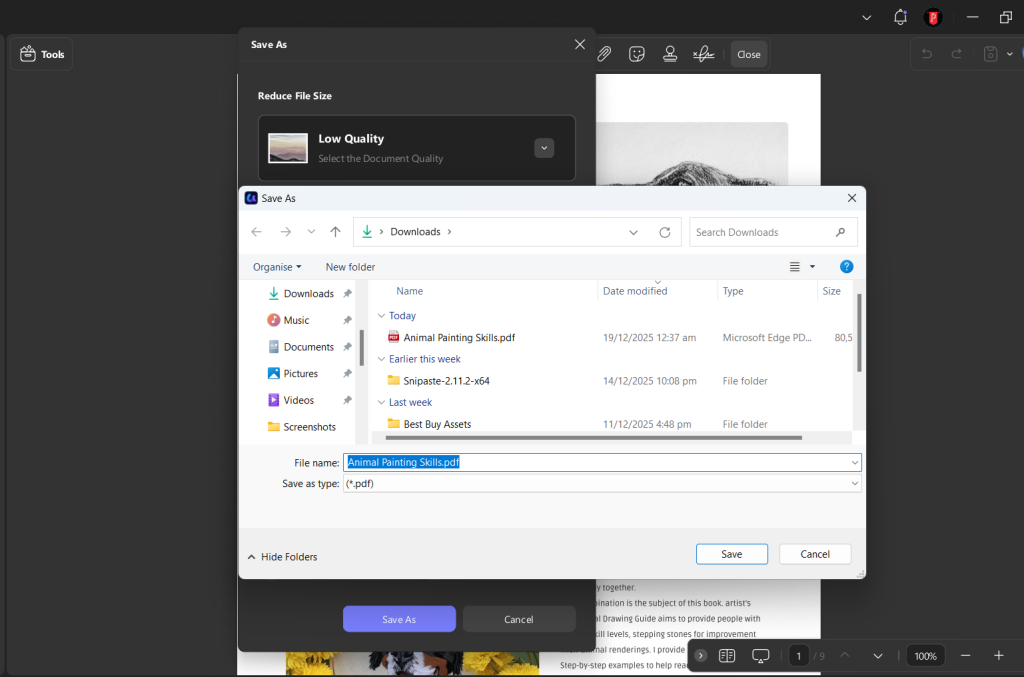Click the refresh icon in address bar
Image resolution: width=1024 pixels, height=677 pixels.
tap(664, 232)
